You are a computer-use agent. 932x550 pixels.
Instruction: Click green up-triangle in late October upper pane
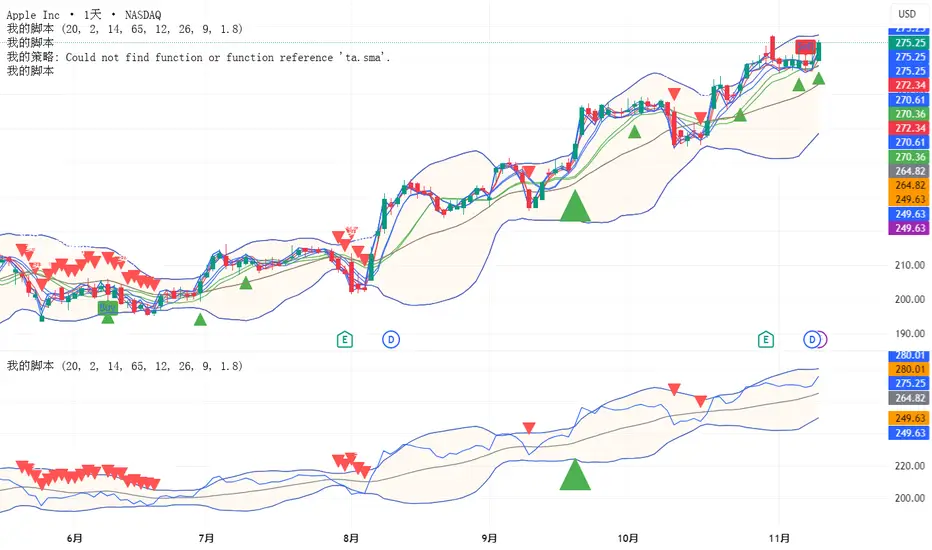coord(740,115)
